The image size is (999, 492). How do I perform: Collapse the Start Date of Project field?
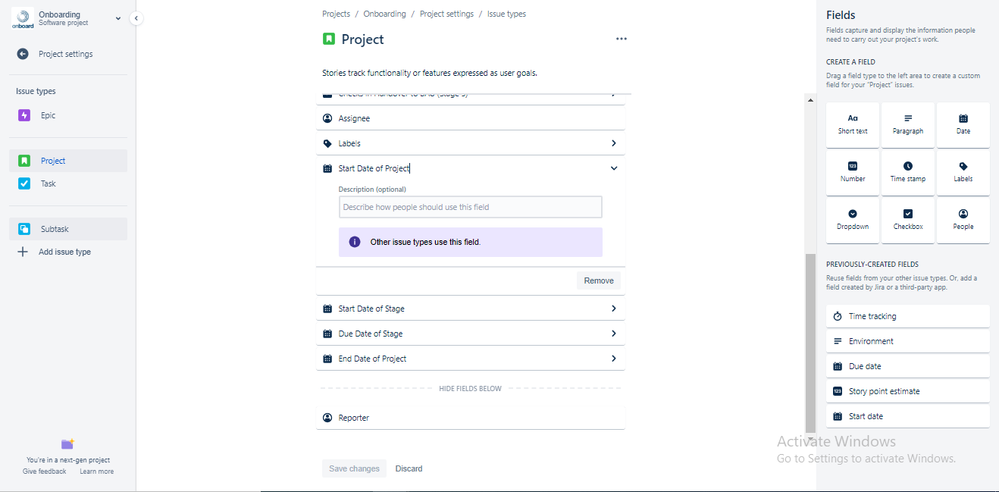tap(613, 169)
